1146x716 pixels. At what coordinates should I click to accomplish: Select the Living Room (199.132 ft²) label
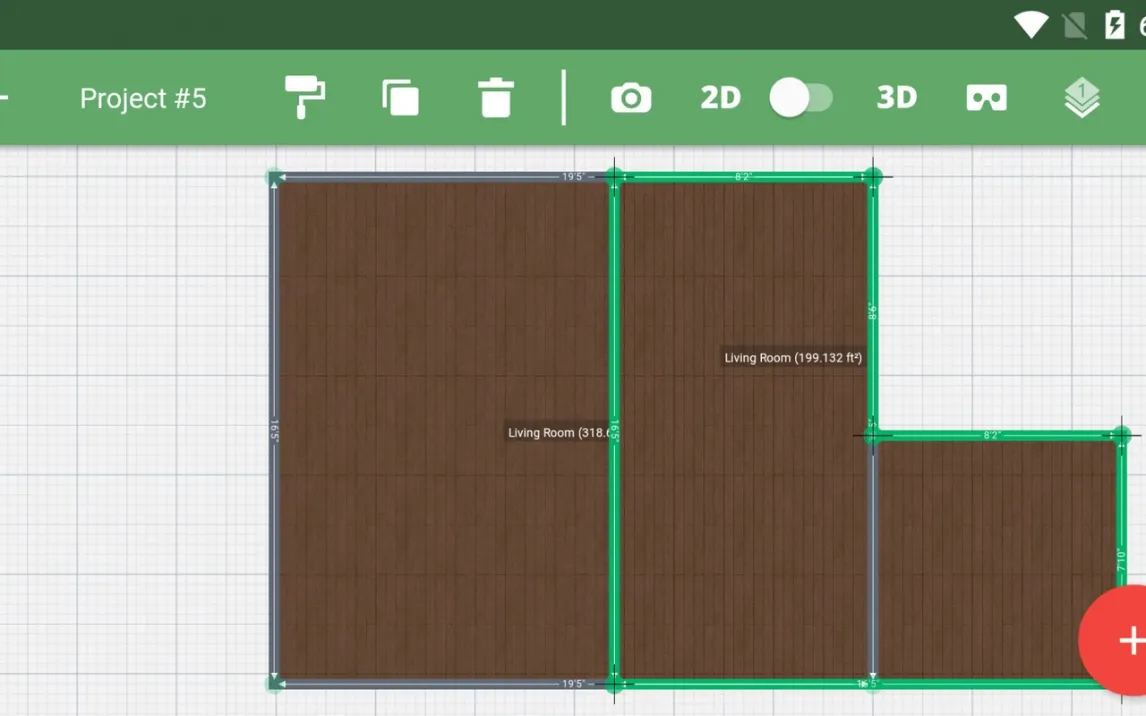(x=793, y=358)
